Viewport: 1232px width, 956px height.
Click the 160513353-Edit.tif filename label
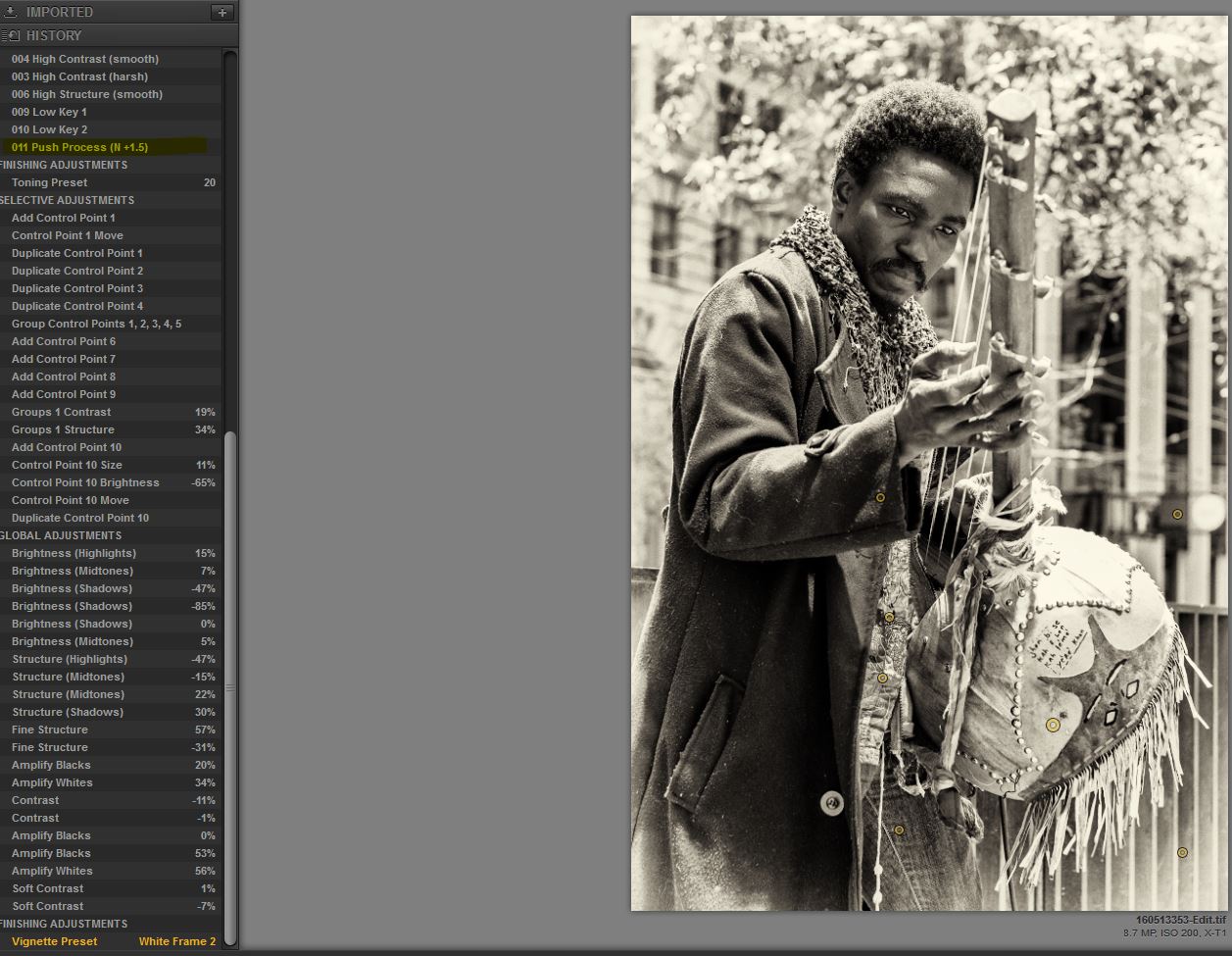coord(1180,920)
